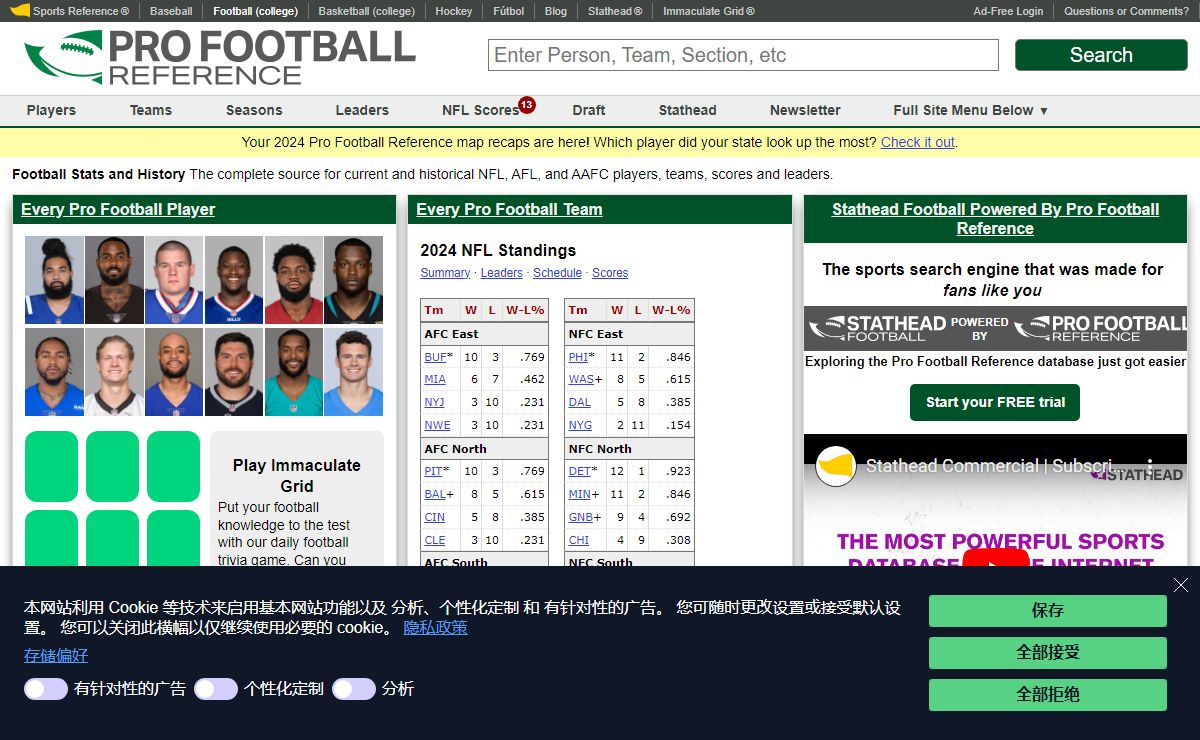Open the Seasons menu

pyautogui.click(x=254, y=110)
